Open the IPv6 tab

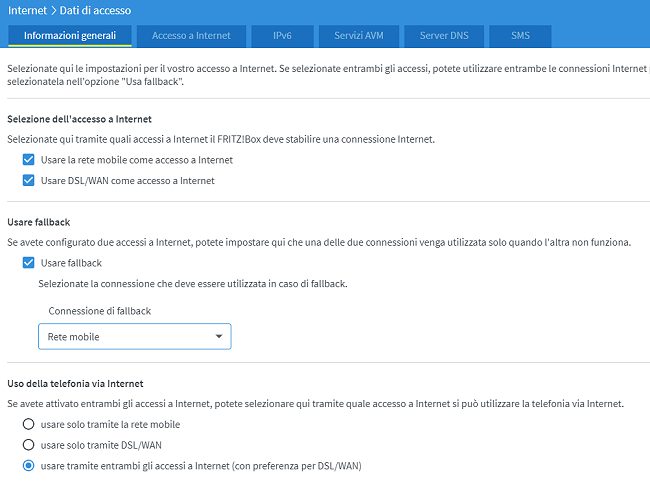tap(282, 36)
